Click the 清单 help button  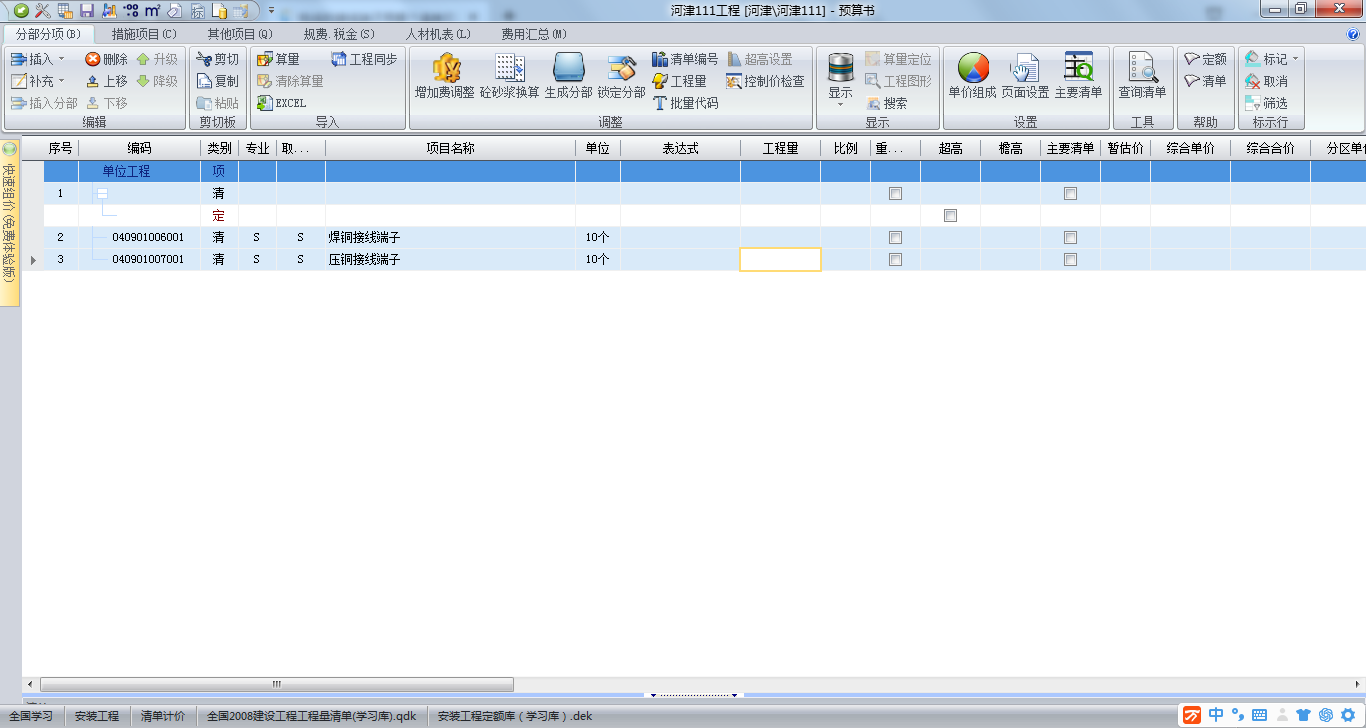(1205, 81)
